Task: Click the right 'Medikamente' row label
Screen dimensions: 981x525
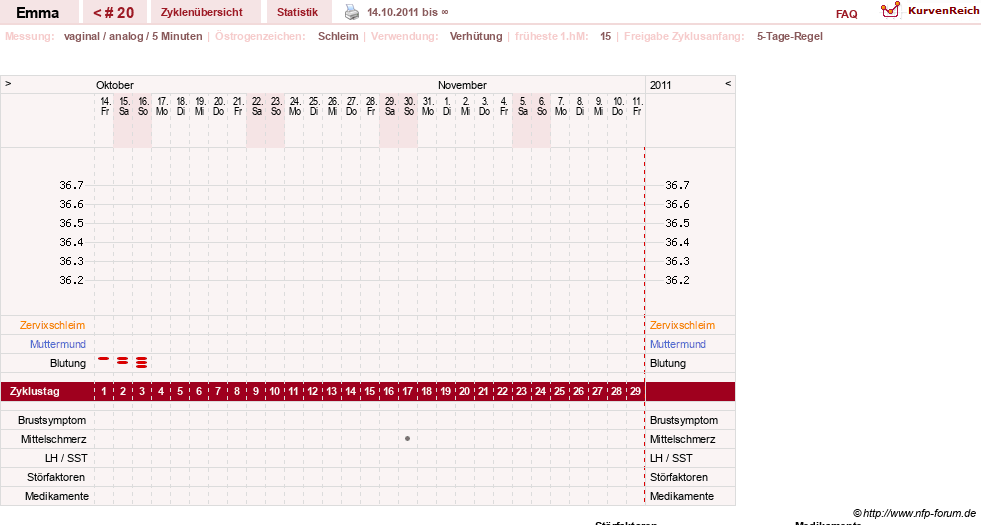Action: coord(682,496)
